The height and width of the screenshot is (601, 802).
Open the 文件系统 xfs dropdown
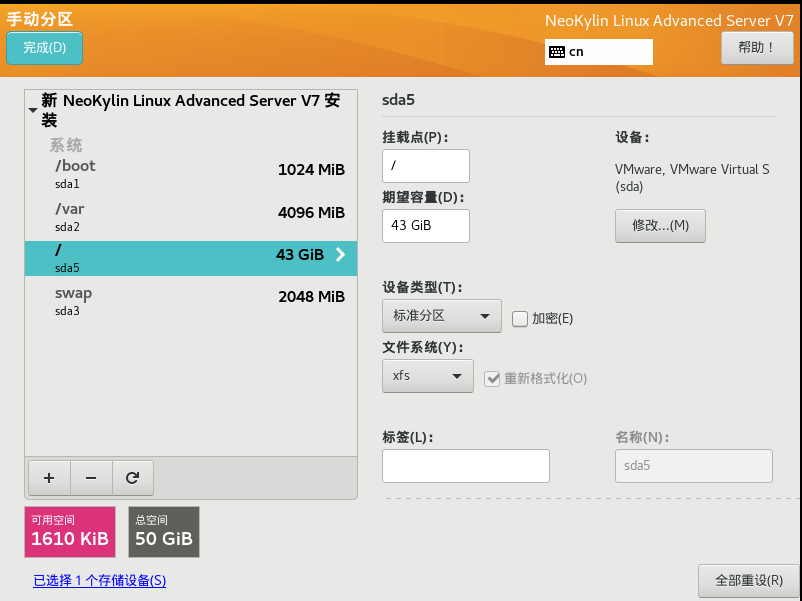pos(428,376)
